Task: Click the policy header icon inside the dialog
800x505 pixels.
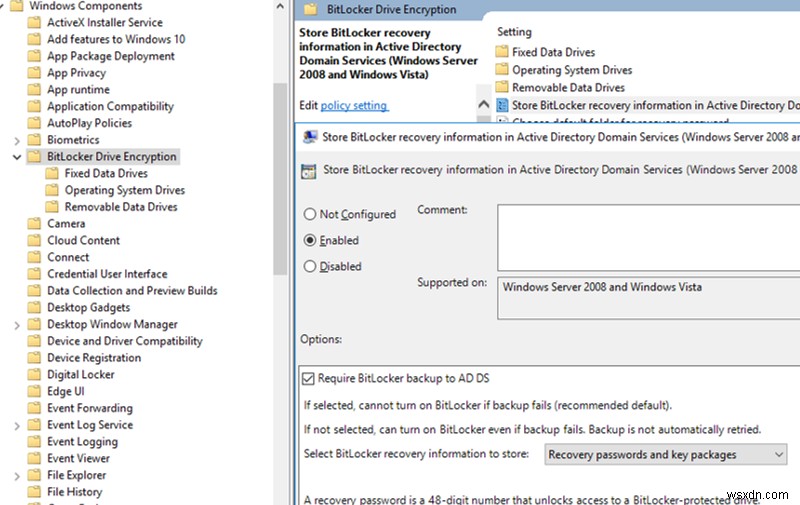Action: point(309,171)
